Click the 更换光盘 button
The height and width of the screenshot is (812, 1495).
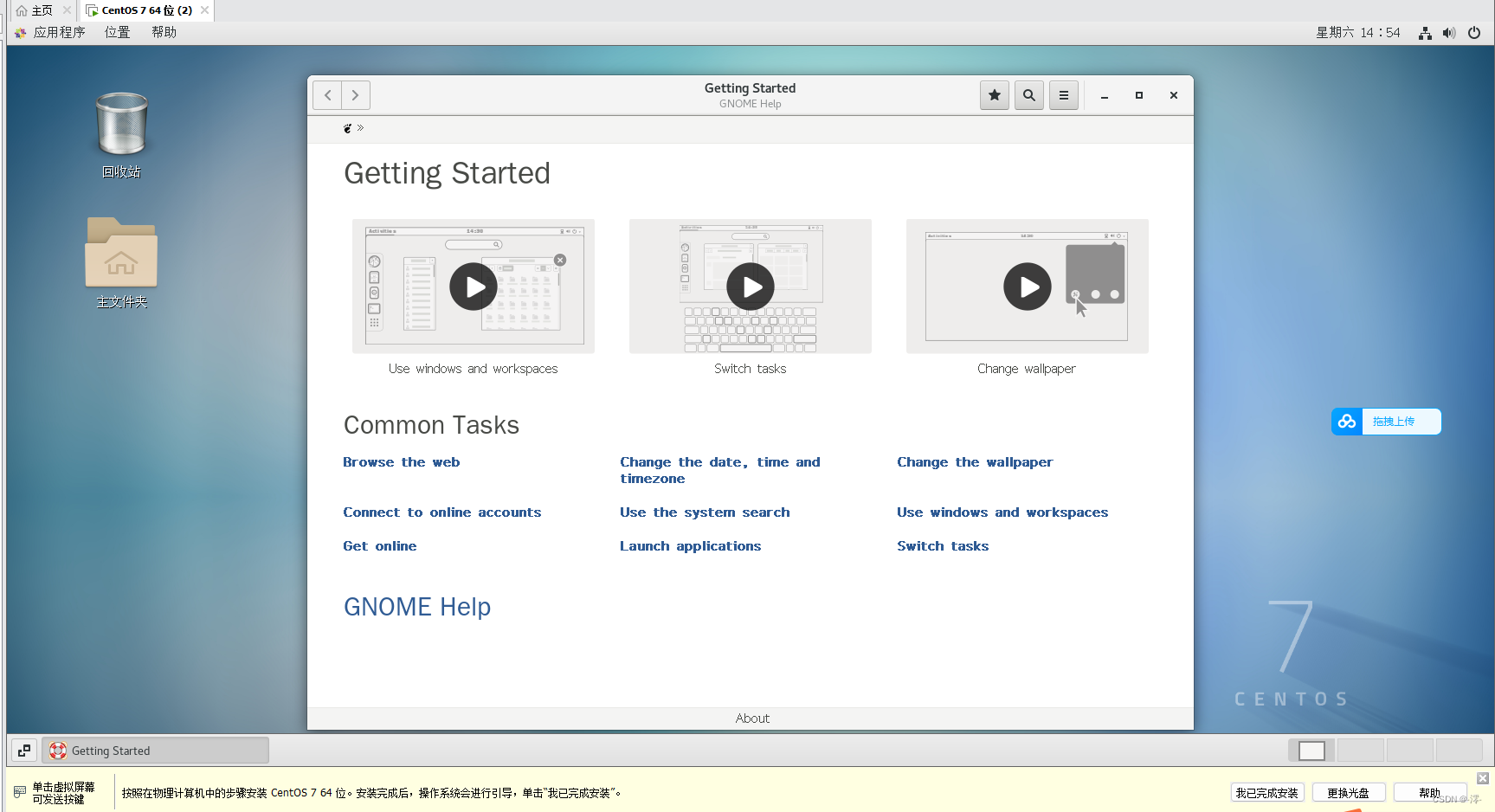click(x=1349, y=793)
